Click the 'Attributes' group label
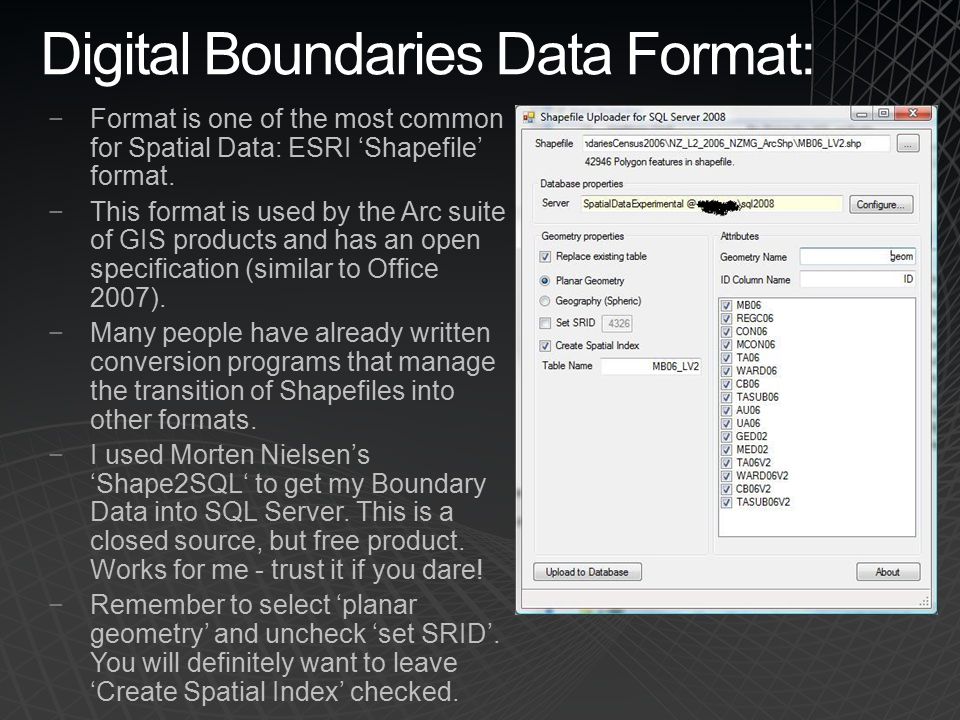This screenshot has width=960, height=720. (x=740, y=236)
